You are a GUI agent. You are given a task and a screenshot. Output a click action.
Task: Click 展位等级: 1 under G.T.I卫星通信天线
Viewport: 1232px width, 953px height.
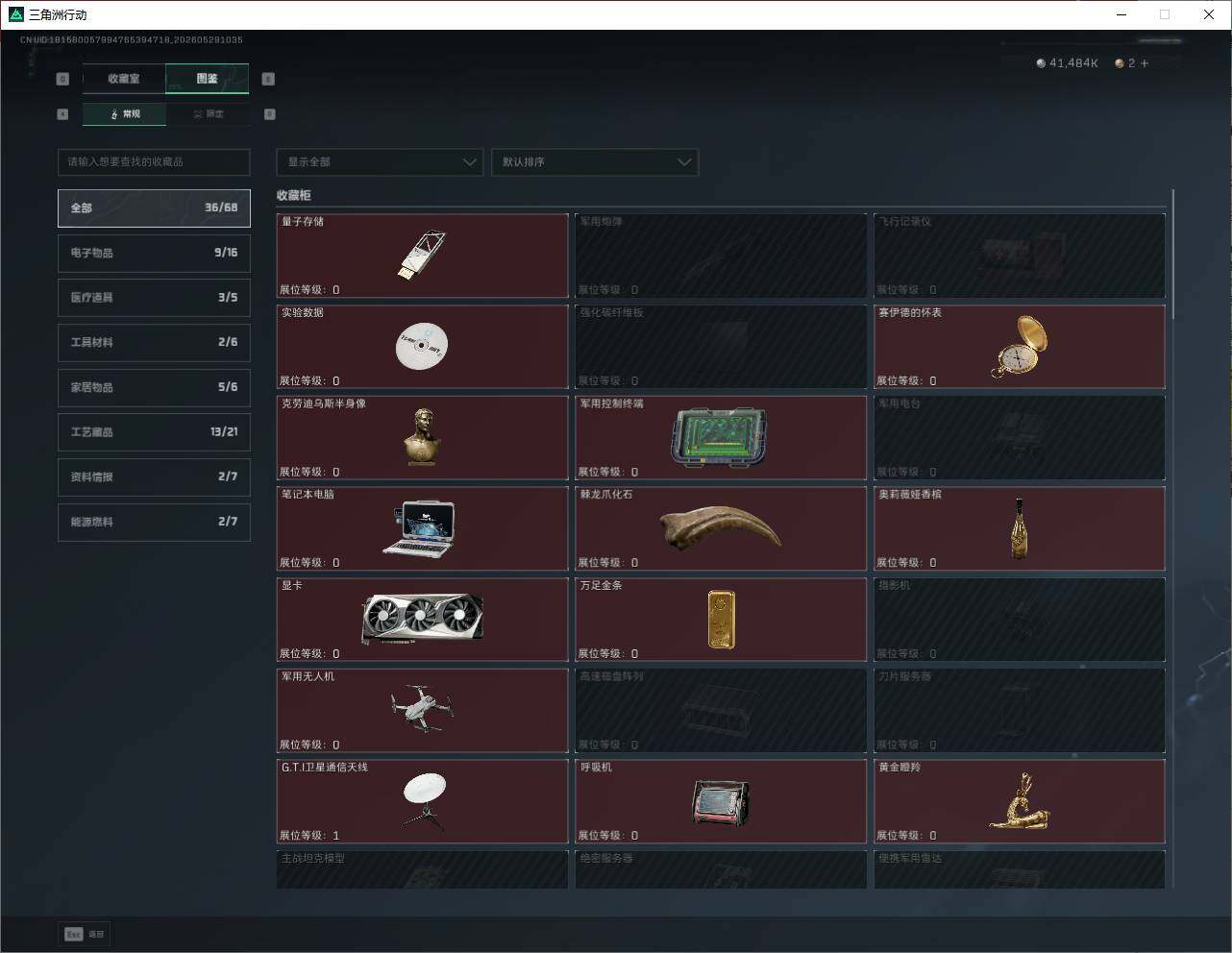[309, 835]
